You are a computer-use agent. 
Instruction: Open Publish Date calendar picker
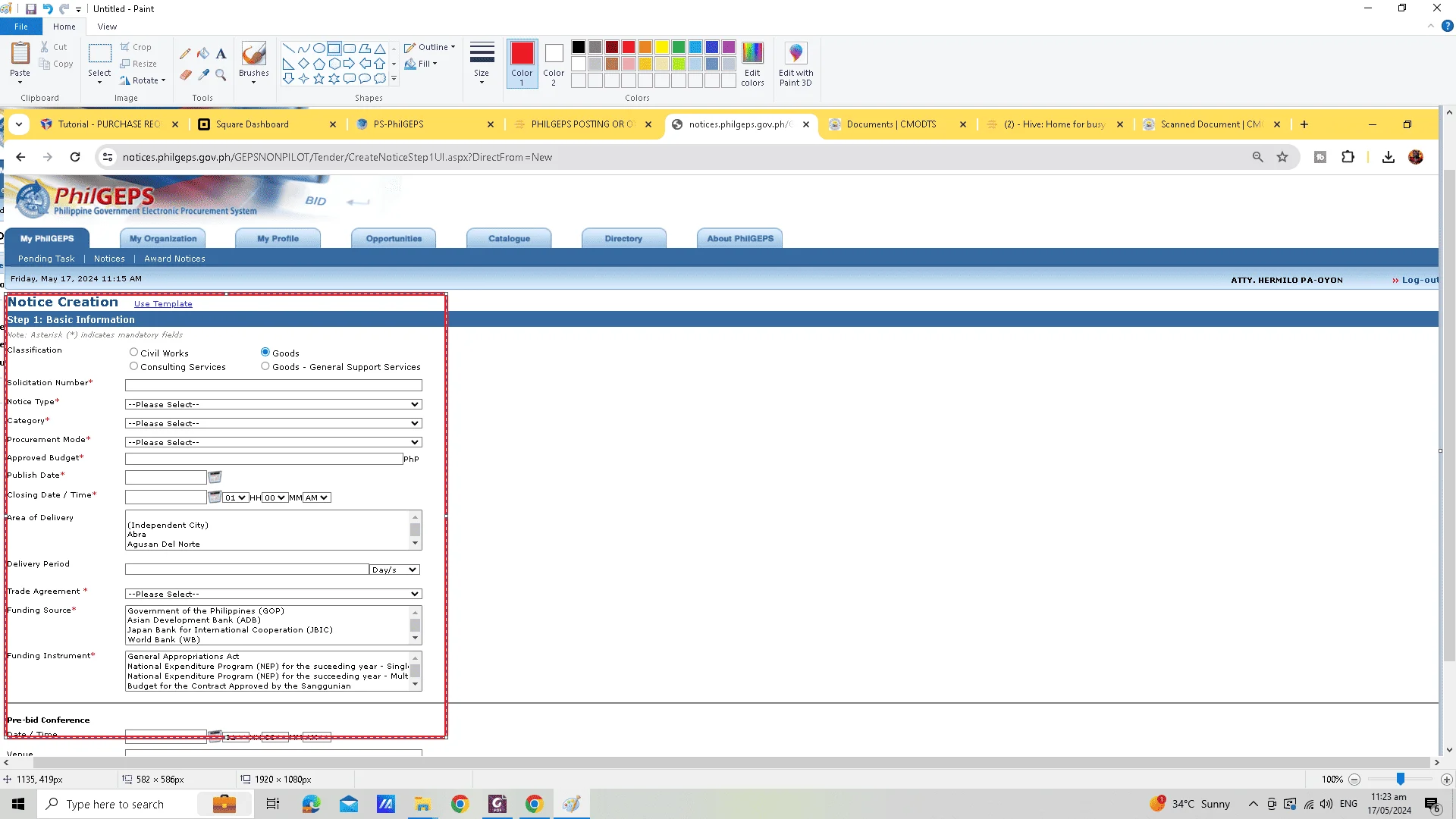click(215, 477)
